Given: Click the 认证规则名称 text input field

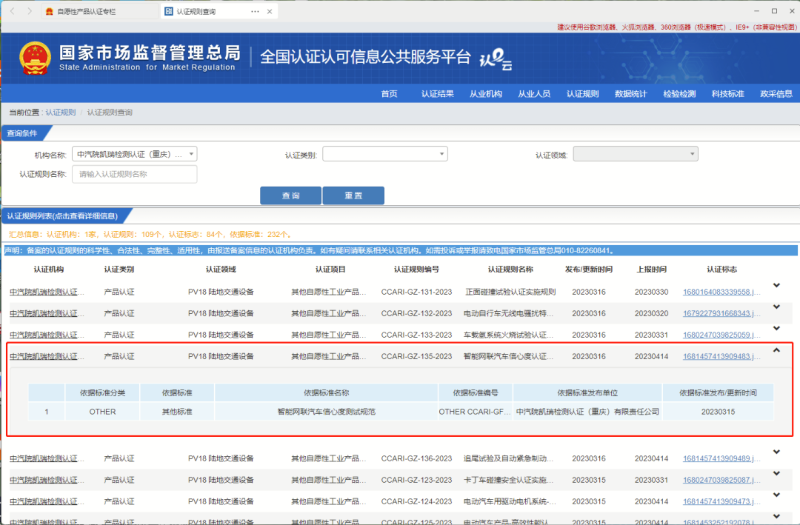Looking at the screenshot, I should click(x=135, y=174).
